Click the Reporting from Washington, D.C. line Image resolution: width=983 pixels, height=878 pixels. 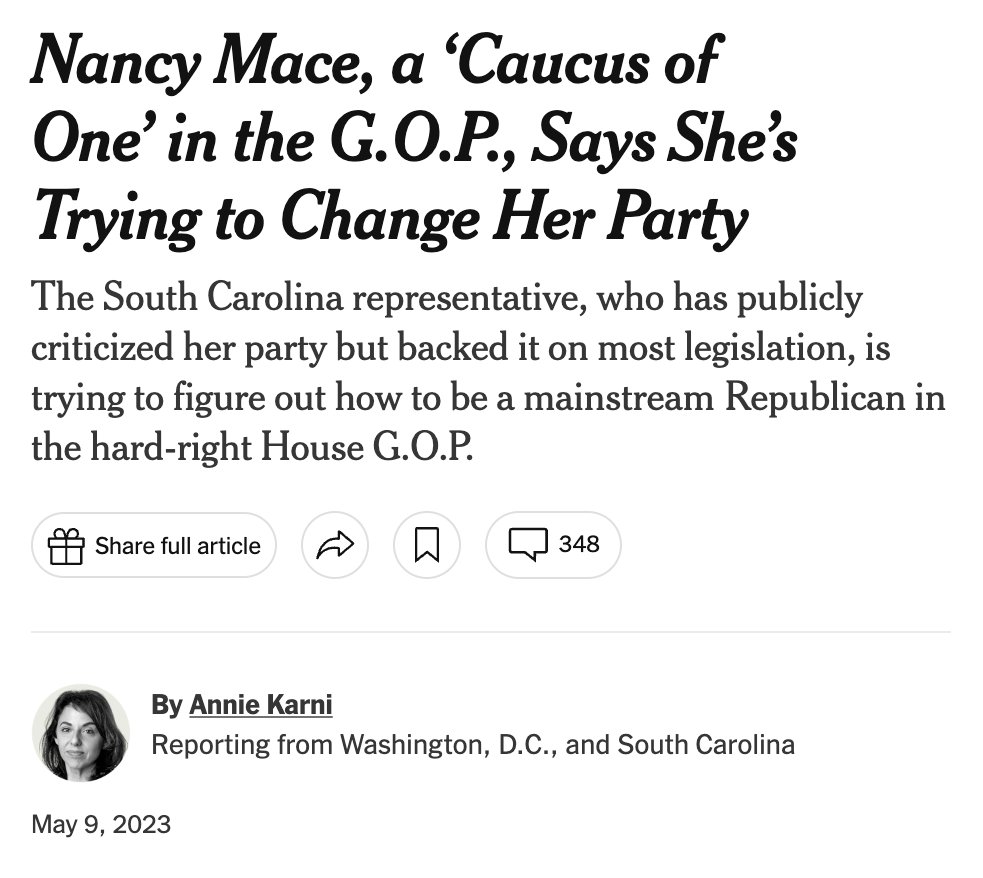click(x=473, y=745)
